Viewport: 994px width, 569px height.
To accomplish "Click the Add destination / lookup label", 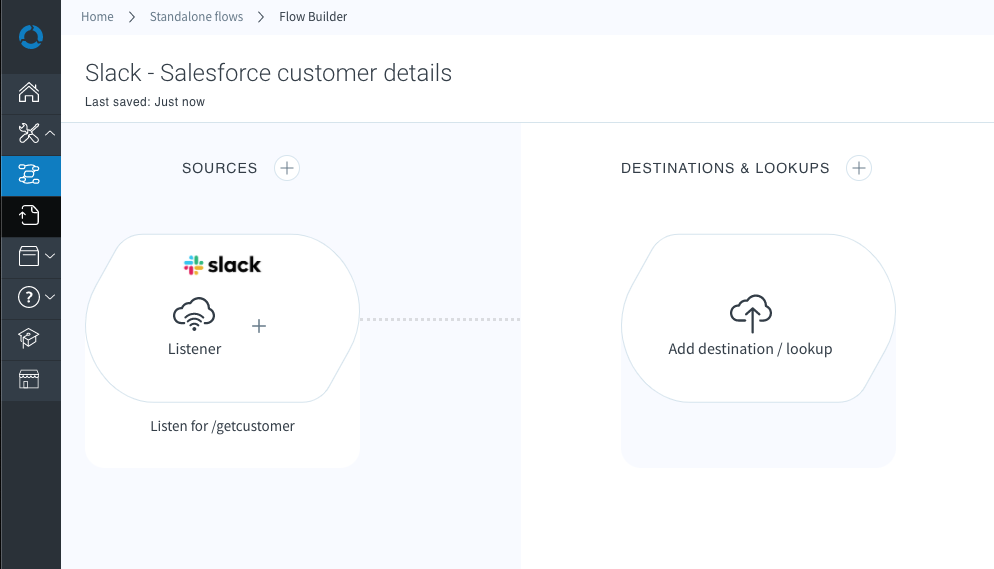I will [751, 349].
